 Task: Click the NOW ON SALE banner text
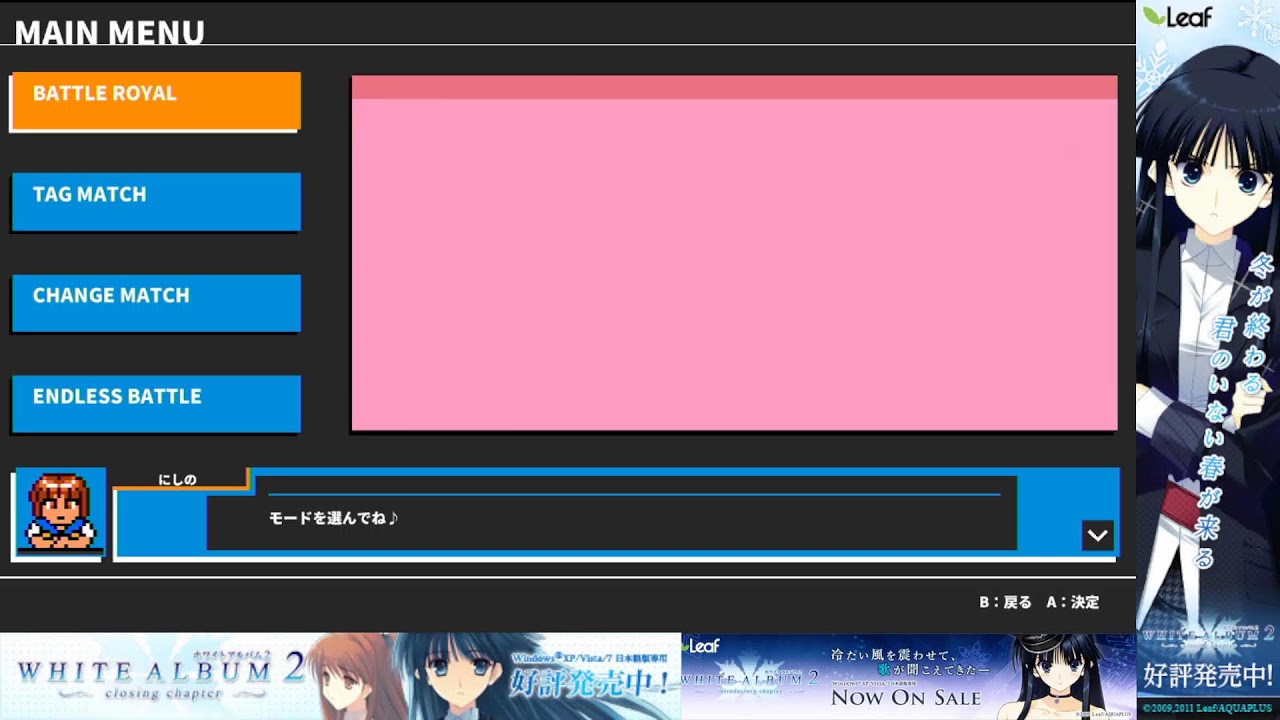(x=905, y=697)
